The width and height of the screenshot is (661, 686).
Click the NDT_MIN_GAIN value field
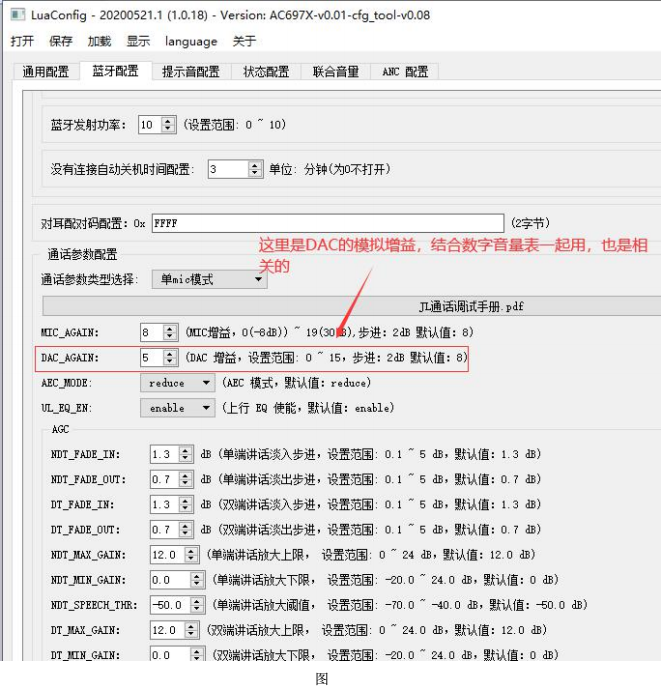click(170, 580)
